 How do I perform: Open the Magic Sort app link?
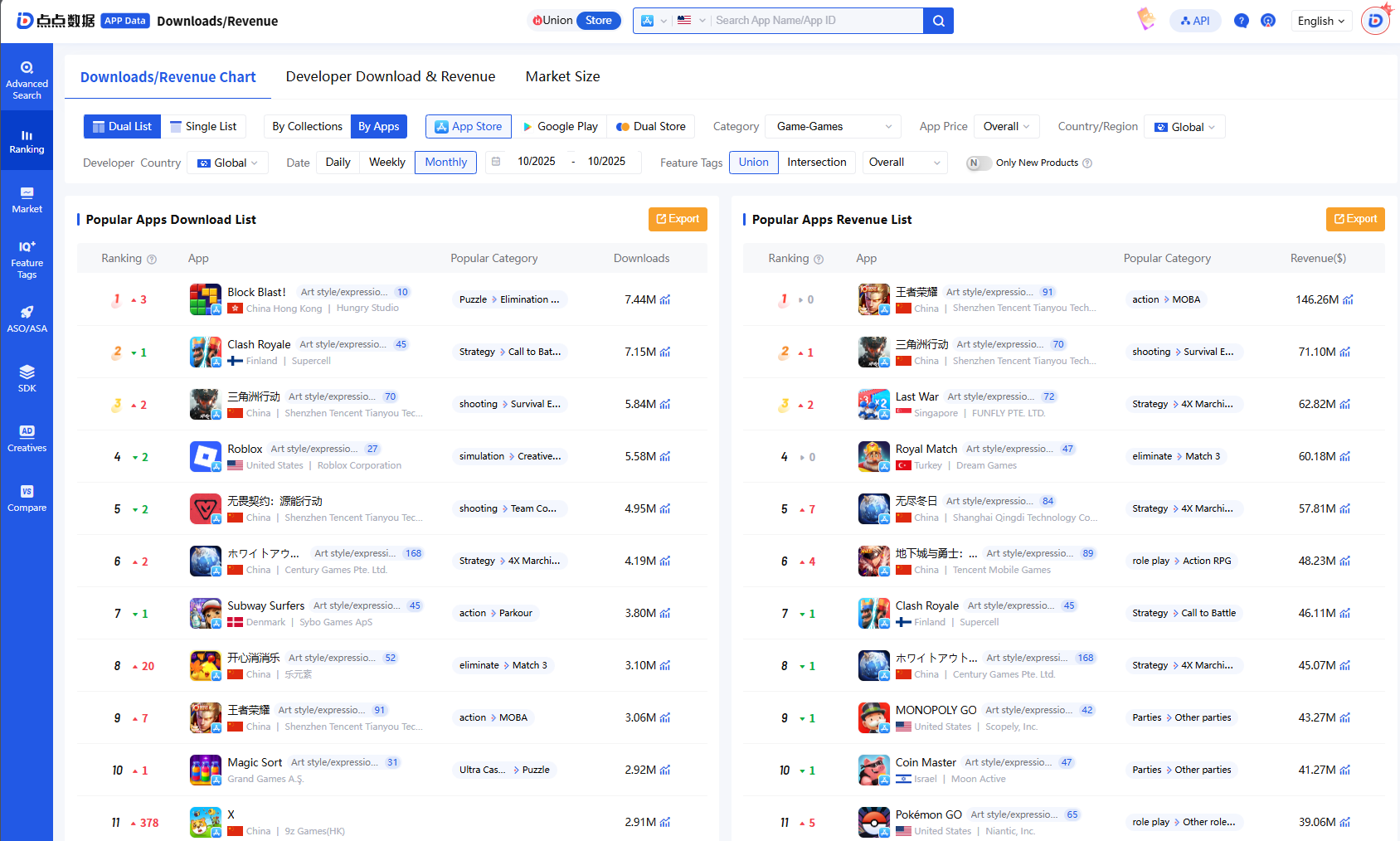(255, 762)
